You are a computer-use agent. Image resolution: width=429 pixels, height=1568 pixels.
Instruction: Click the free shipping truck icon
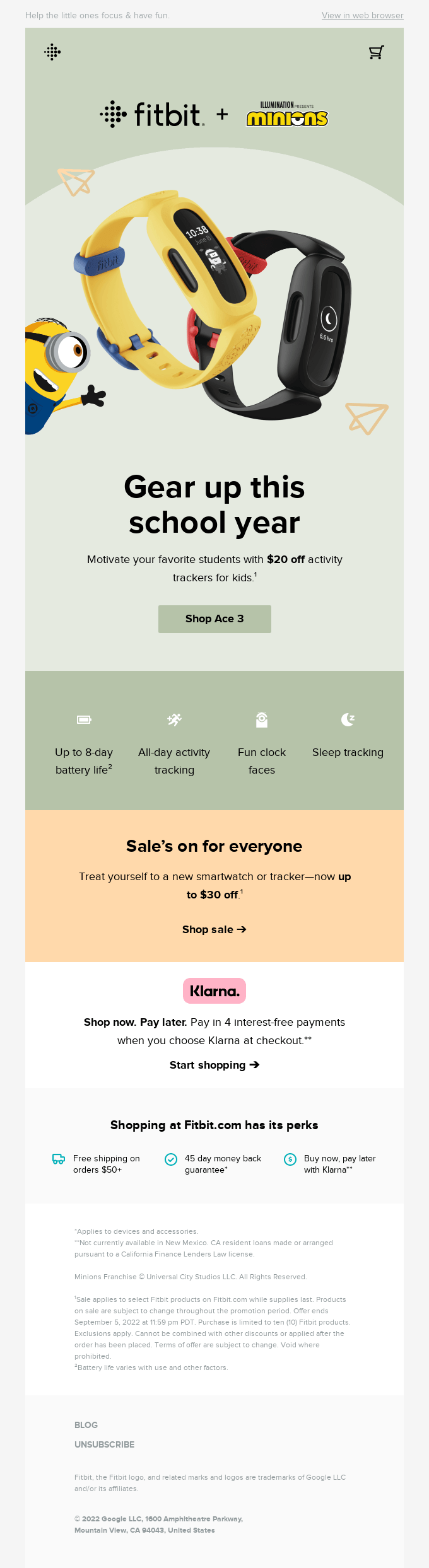click(x=59, y=1159)
